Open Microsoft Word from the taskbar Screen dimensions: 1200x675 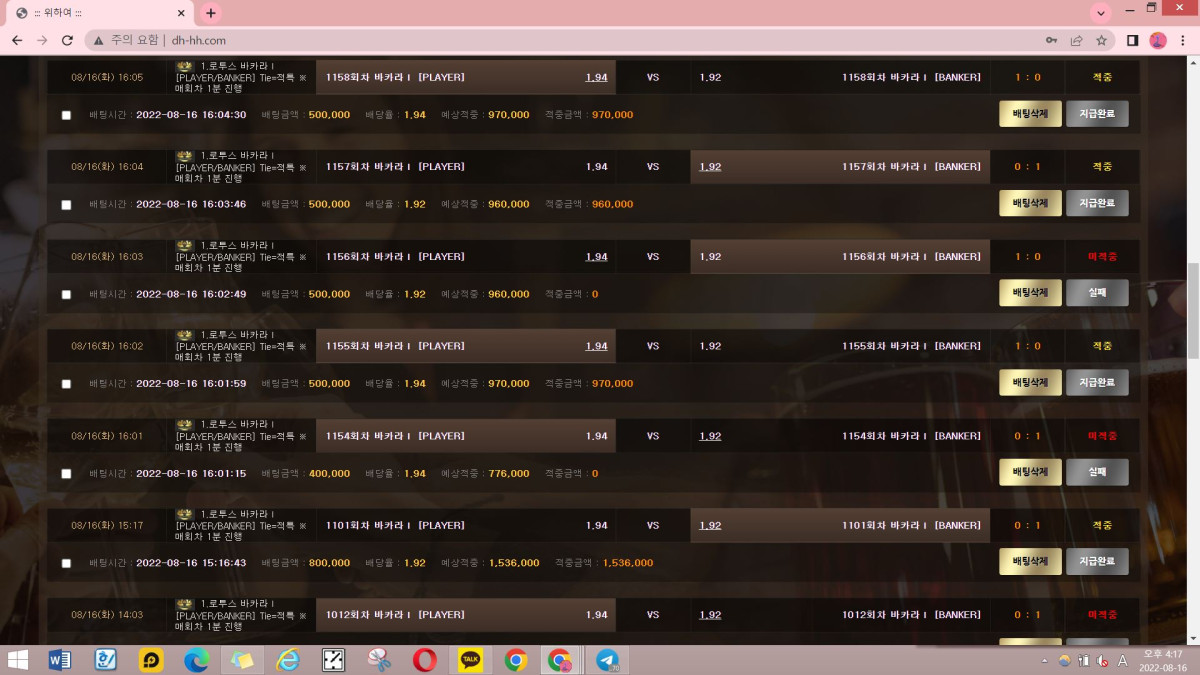[x=60, y=660]
